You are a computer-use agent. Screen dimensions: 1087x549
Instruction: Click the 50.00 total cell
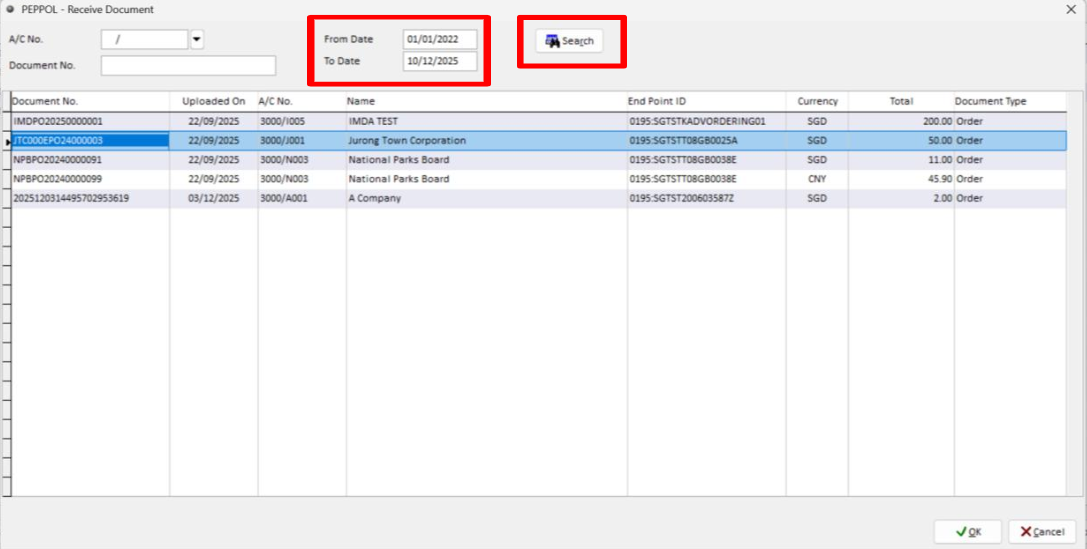[x=901, y=141]
